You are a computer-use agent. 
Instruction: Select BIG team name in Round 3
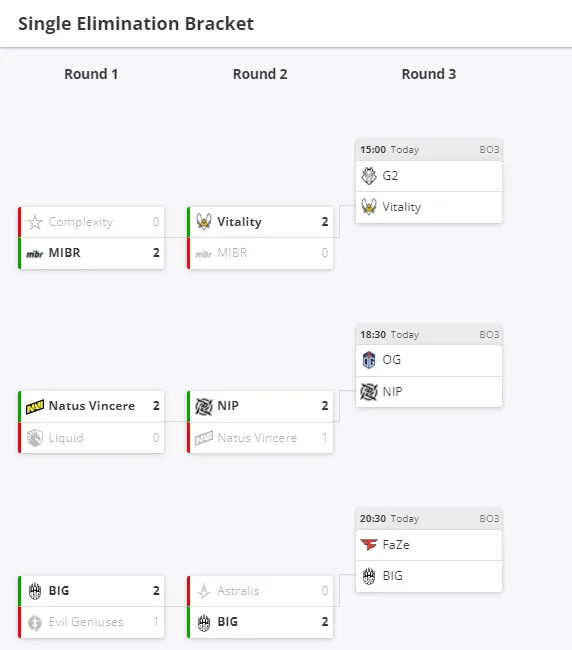pyautogui.click(x=393, y=576)
